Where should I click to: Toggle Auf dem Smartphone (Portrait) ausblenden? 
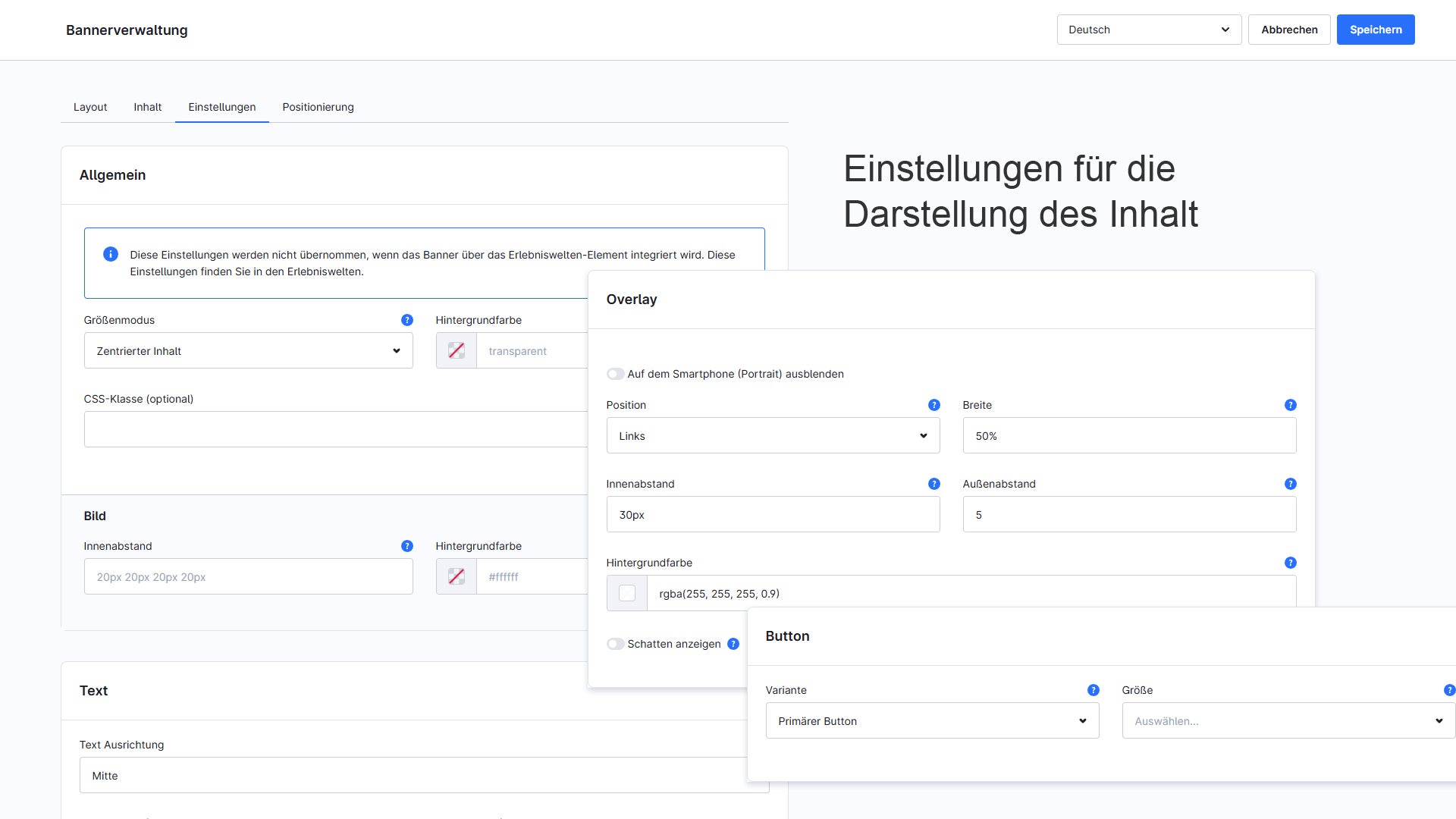click(616, 374)
